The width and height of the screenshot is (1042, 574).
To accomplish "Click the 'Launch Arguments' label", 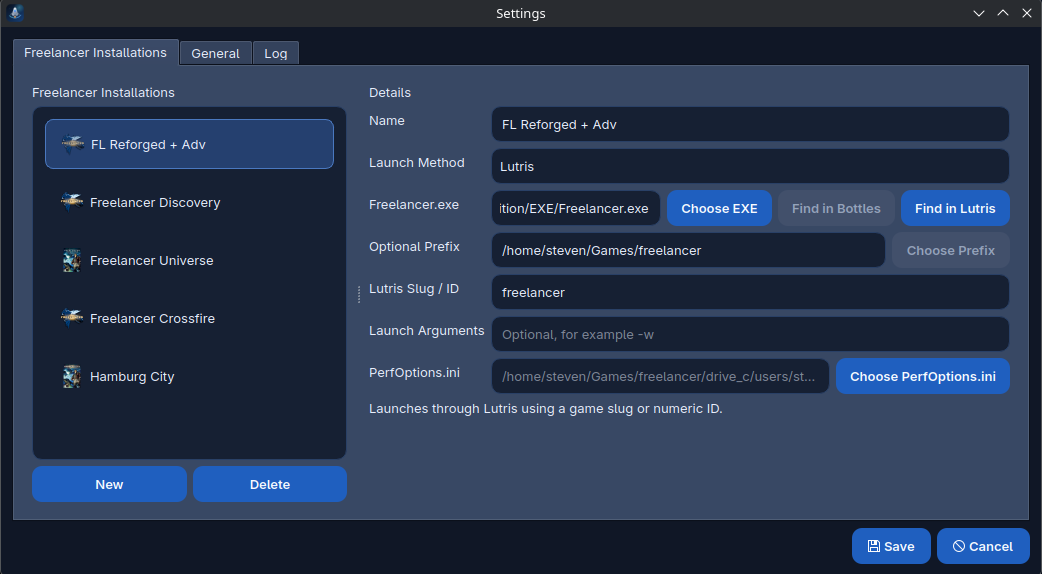I will coord(427,331).
